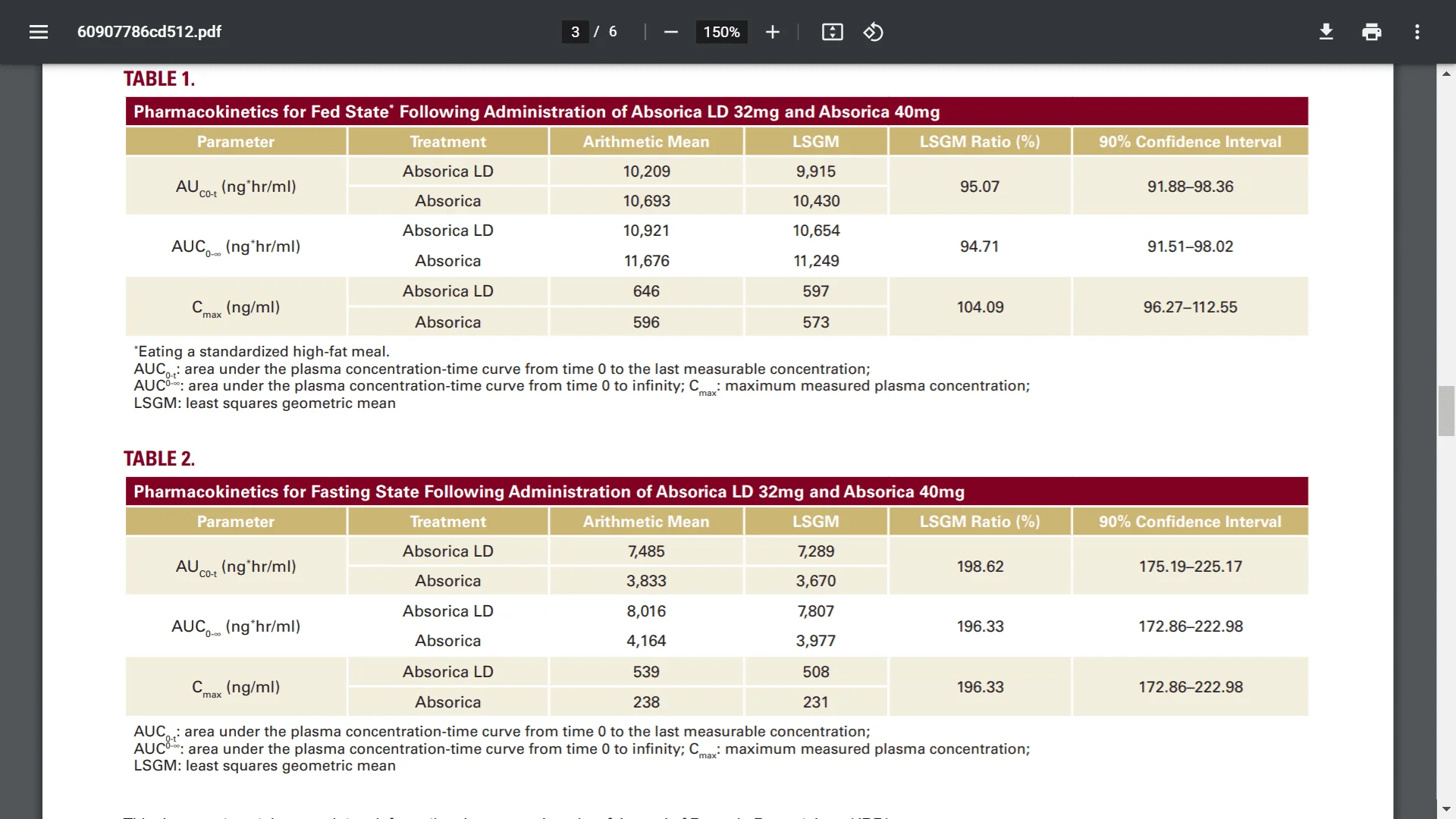
Task: Edit the page number field
Action: coord(575,32)
